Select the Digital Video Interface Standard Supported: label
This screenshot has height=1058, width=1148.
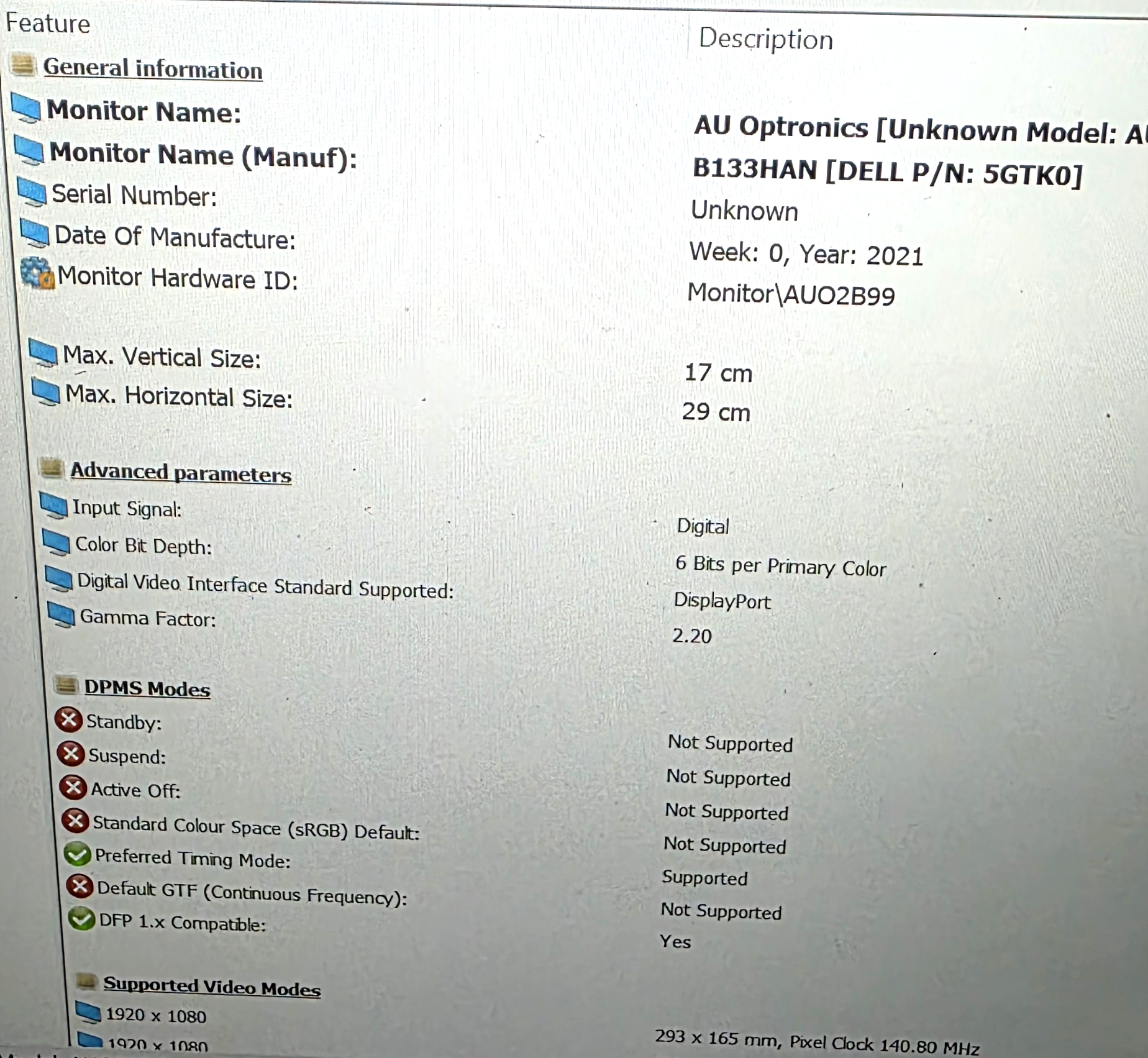265,586
